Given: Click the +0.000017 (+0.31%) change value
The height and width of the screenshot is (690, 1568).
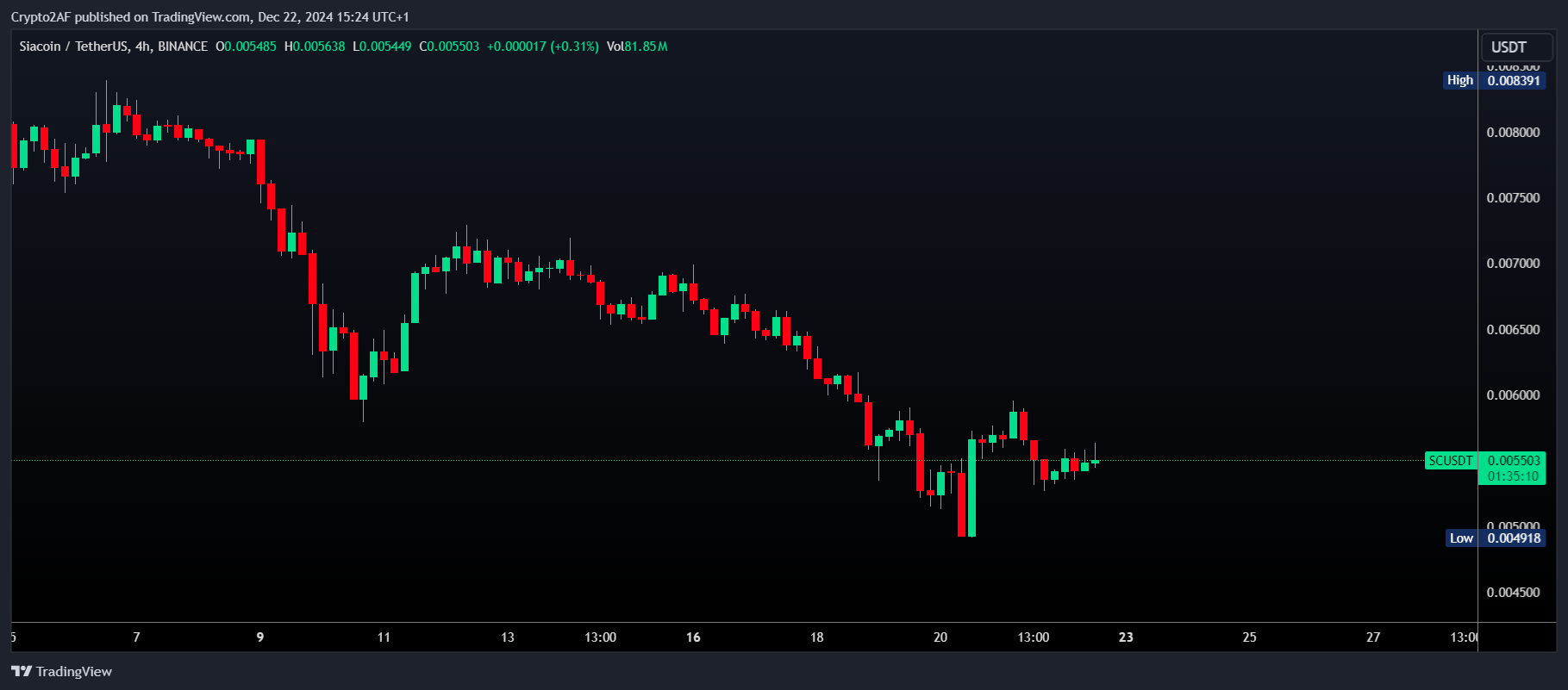Looking at the screenshot, I should coord(542,47).
